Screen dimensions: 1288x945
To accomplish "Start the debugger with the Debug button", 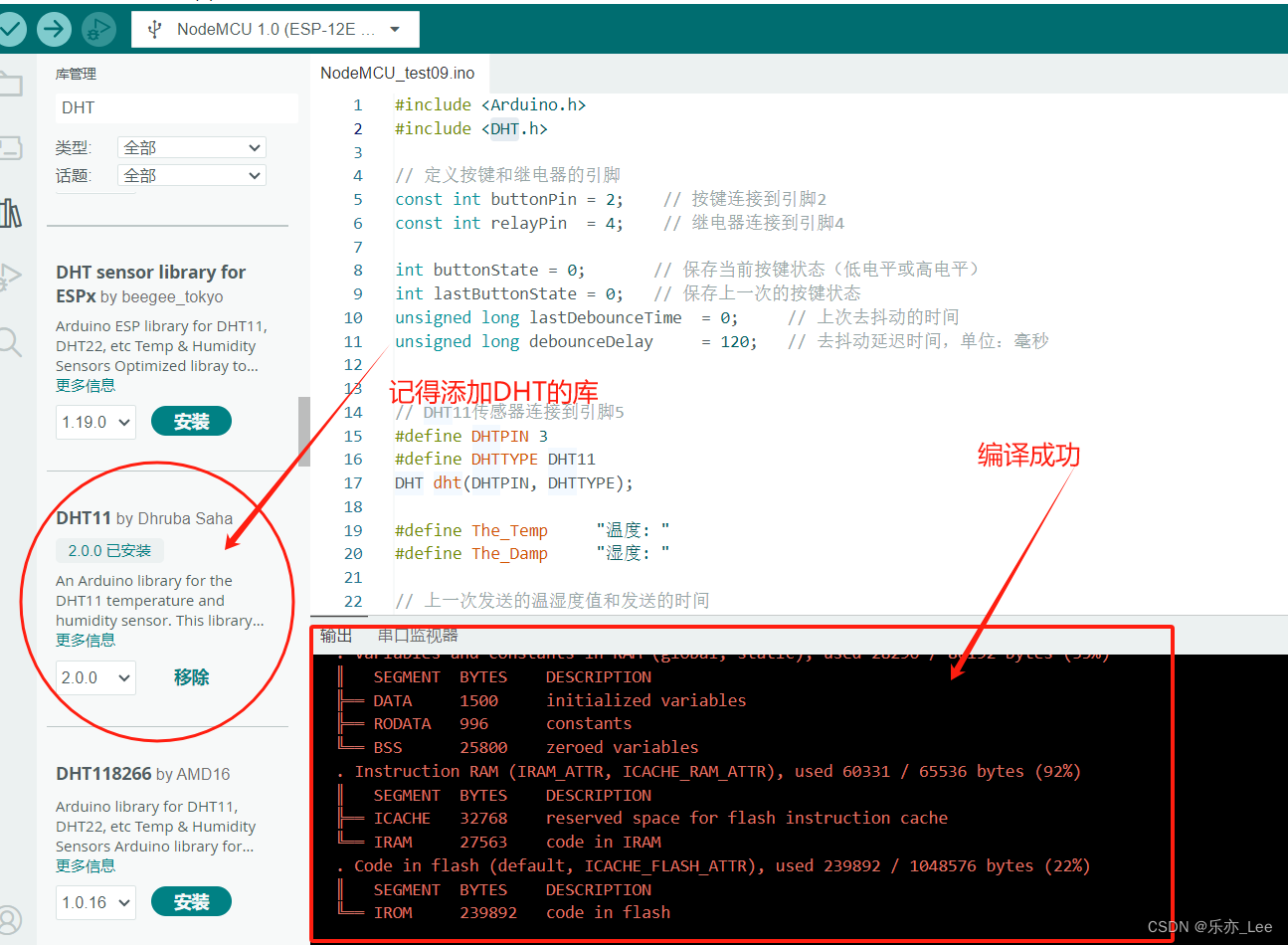I will pyautogui.click(x=98, y=29).
